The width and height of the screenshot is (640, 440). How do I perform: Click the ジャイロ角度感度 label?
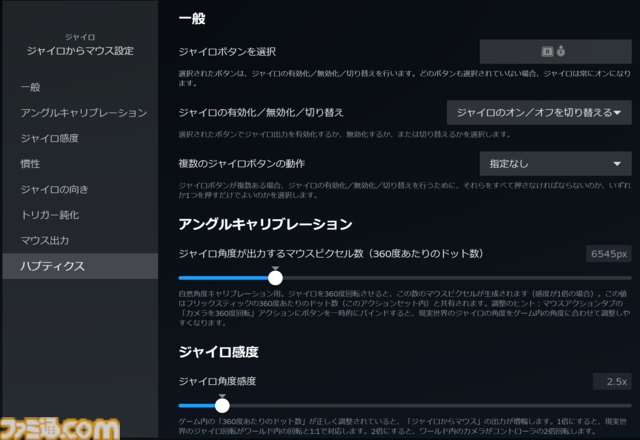click(x=217, y=381)
